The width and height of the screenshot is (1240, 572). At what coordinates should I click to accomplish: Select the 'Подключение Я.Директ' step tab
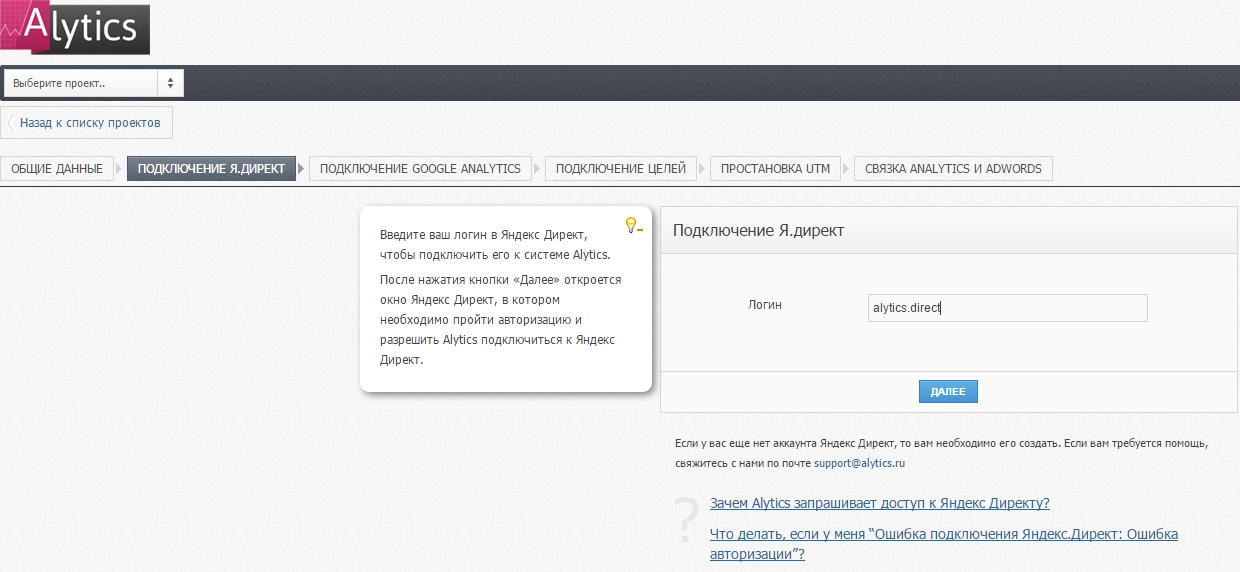[x=211, y=168]
